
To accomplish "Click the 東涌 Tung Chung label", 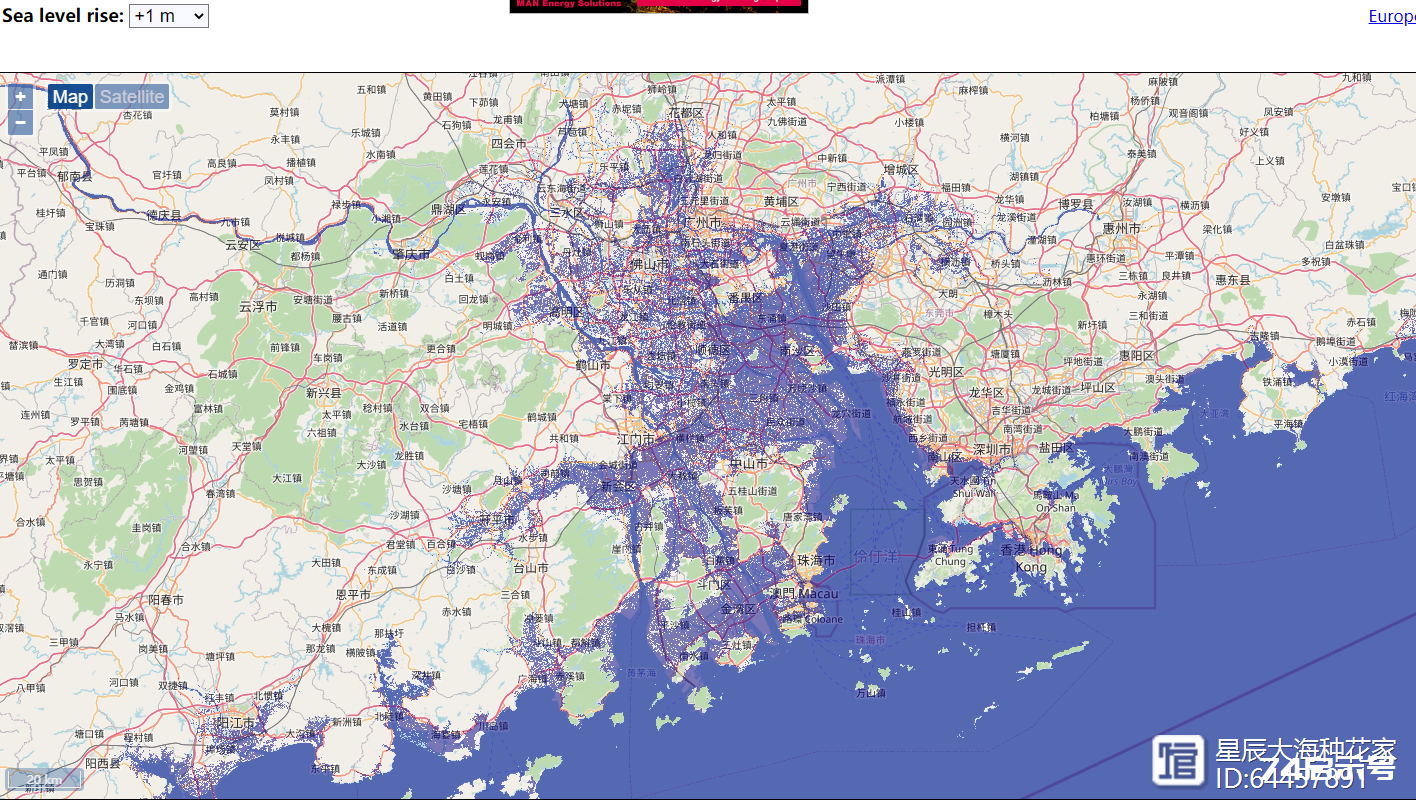I will tap(950, 555).
